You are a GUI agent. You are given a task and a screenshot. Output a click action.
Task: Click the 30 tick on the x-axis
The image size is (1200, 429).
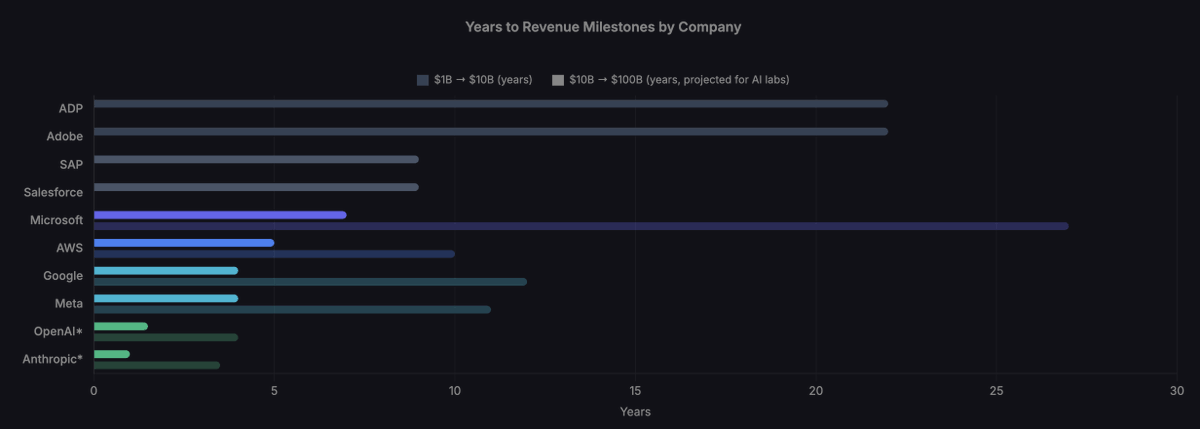[1176, 390]
